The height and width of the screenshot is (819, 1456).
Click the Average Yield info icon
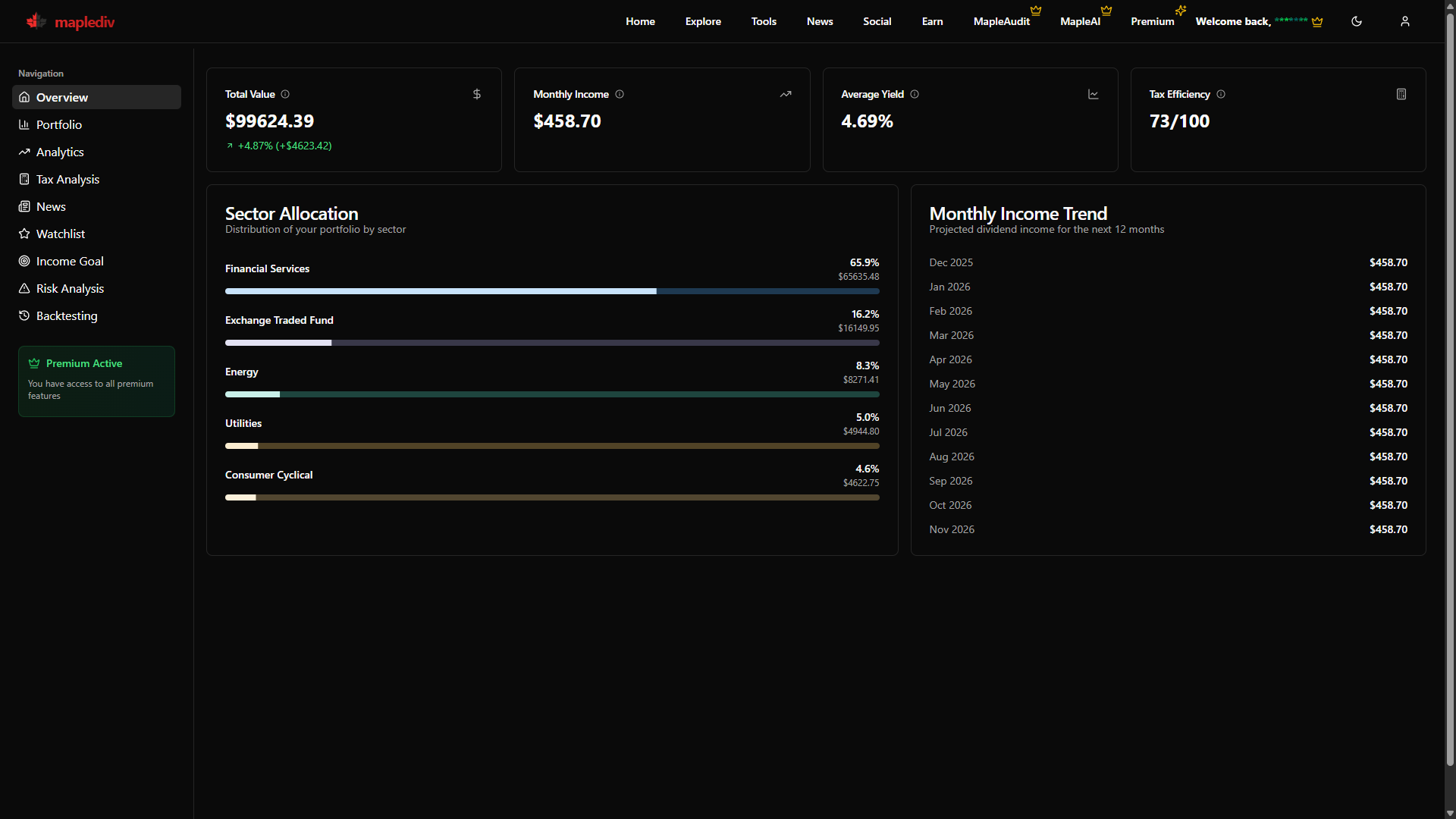coord(915,94)
